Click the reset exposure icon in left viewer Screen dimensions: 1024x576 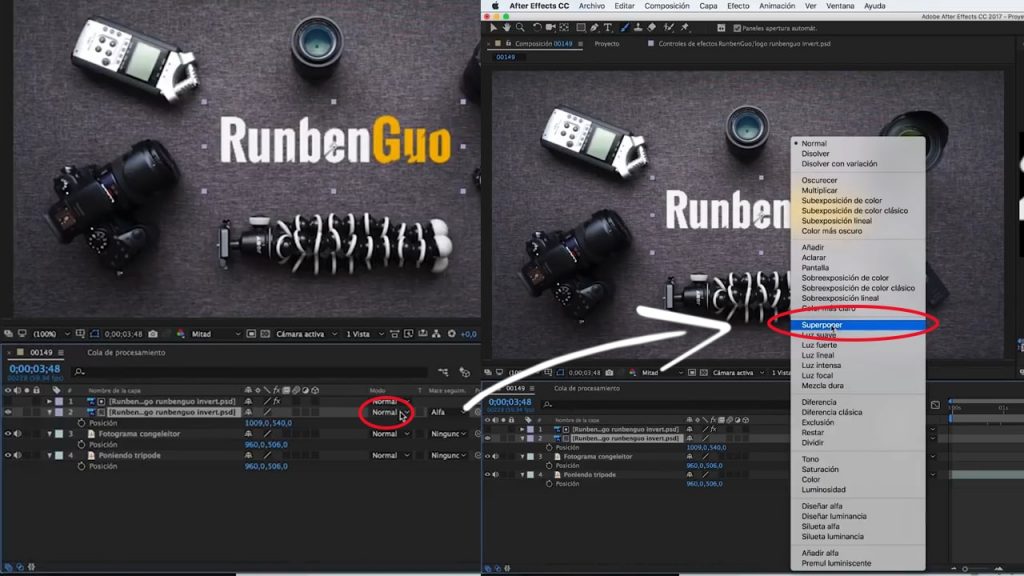(451, 334)
